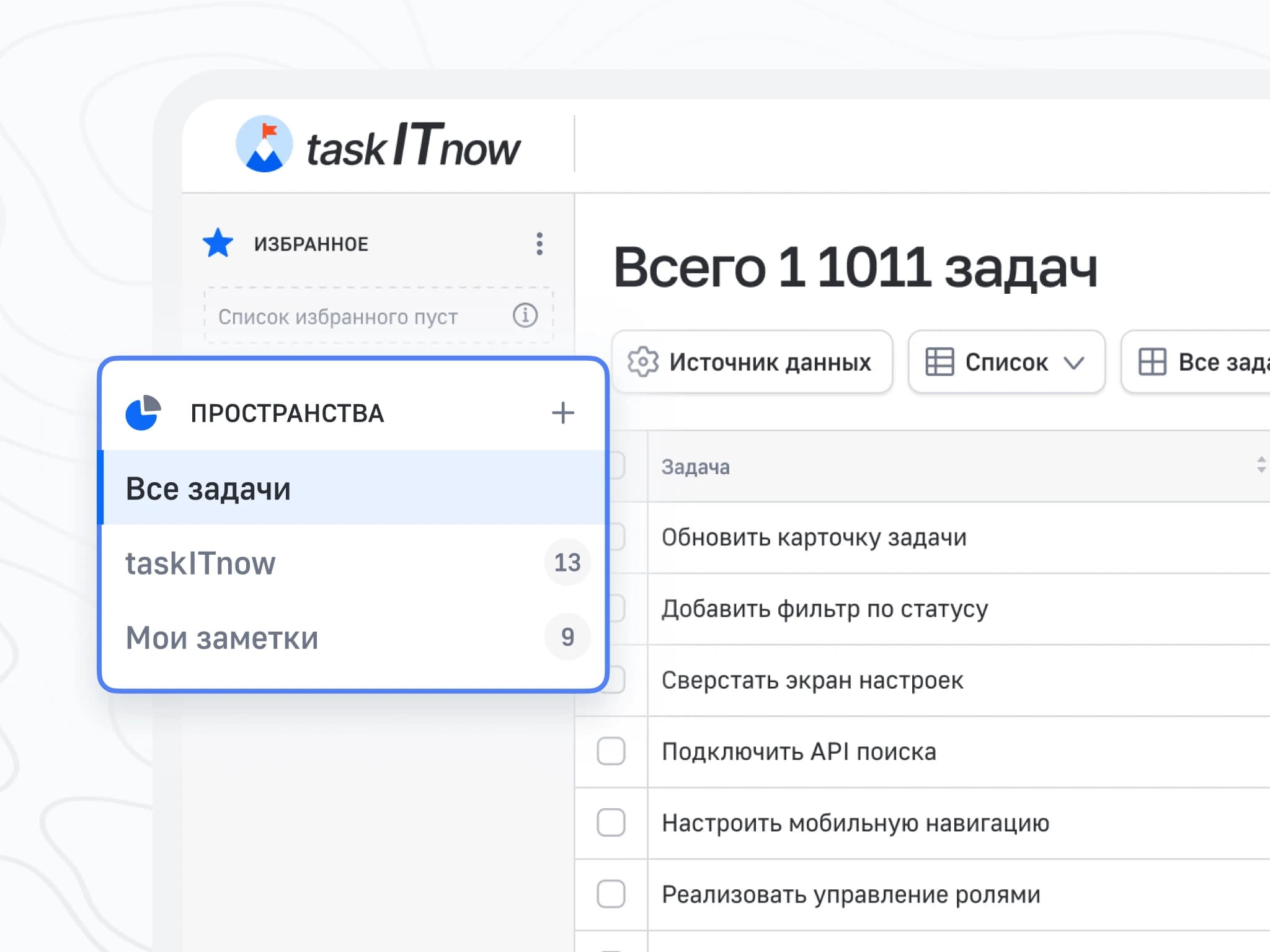Click the ИЗБРАННОЕ section heading

tap(311, 244)
